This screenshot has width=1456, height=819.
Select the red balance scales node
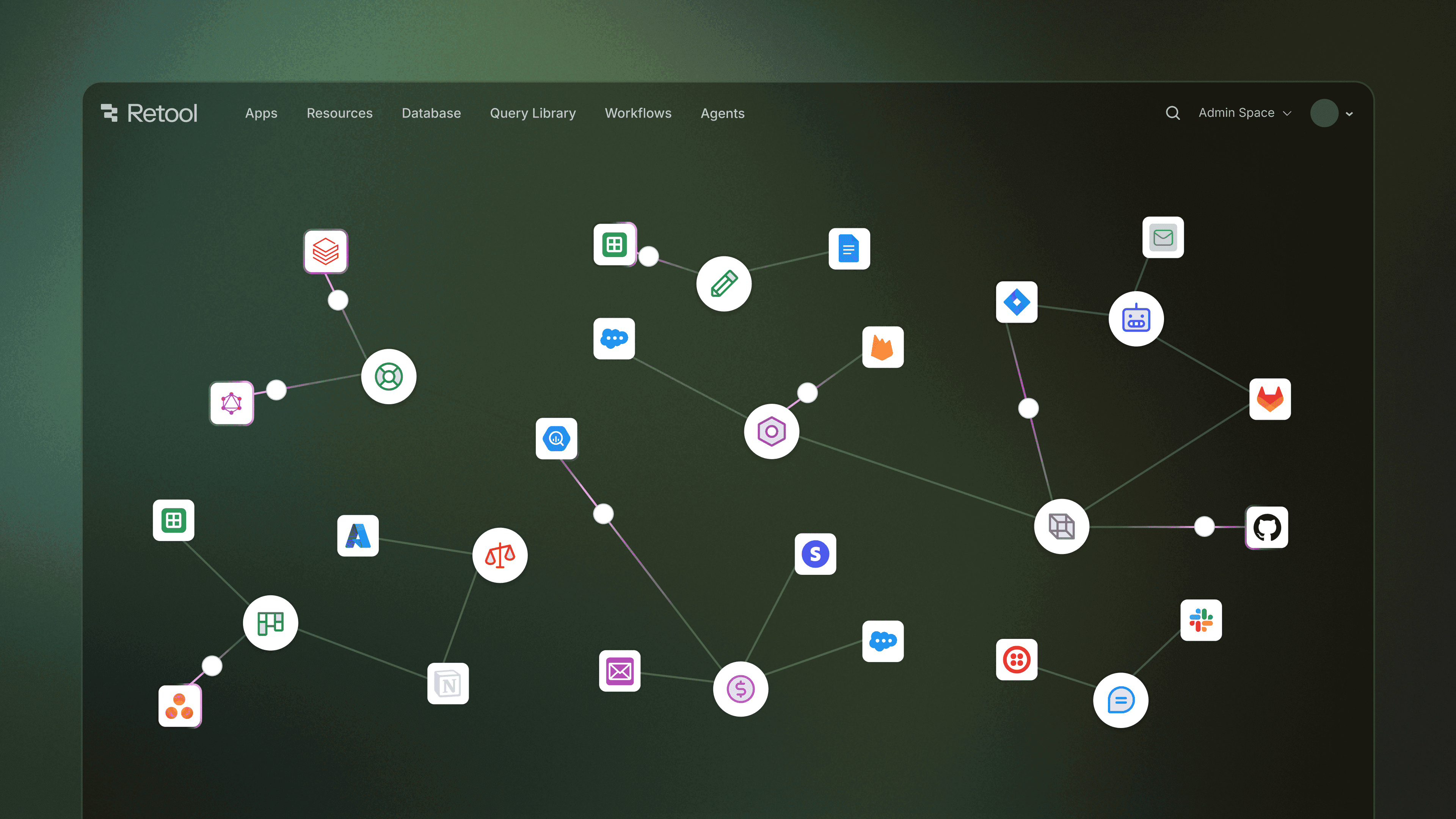[500, 555]
